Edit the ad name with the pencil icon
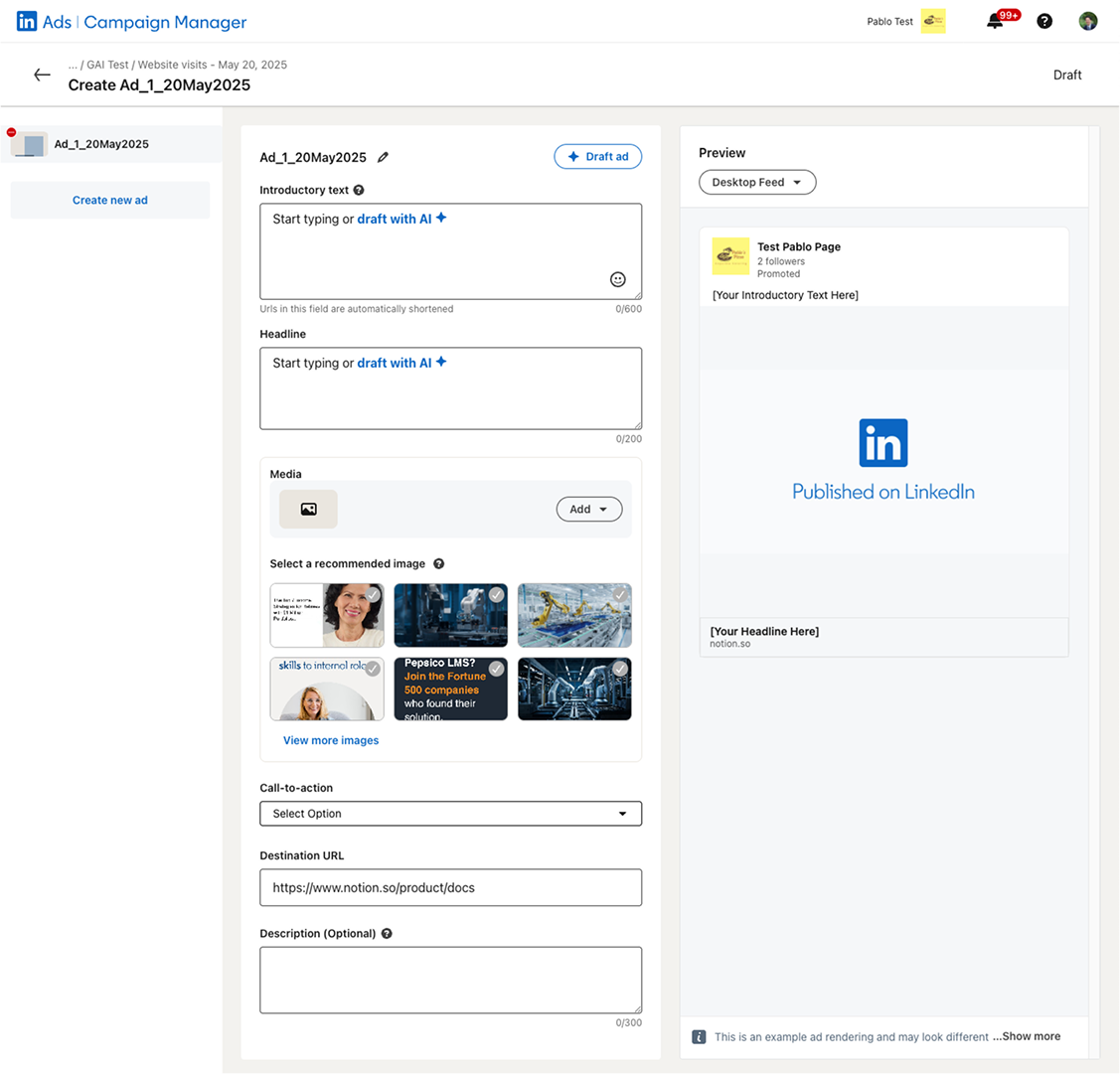 click(x=383, y=157)
